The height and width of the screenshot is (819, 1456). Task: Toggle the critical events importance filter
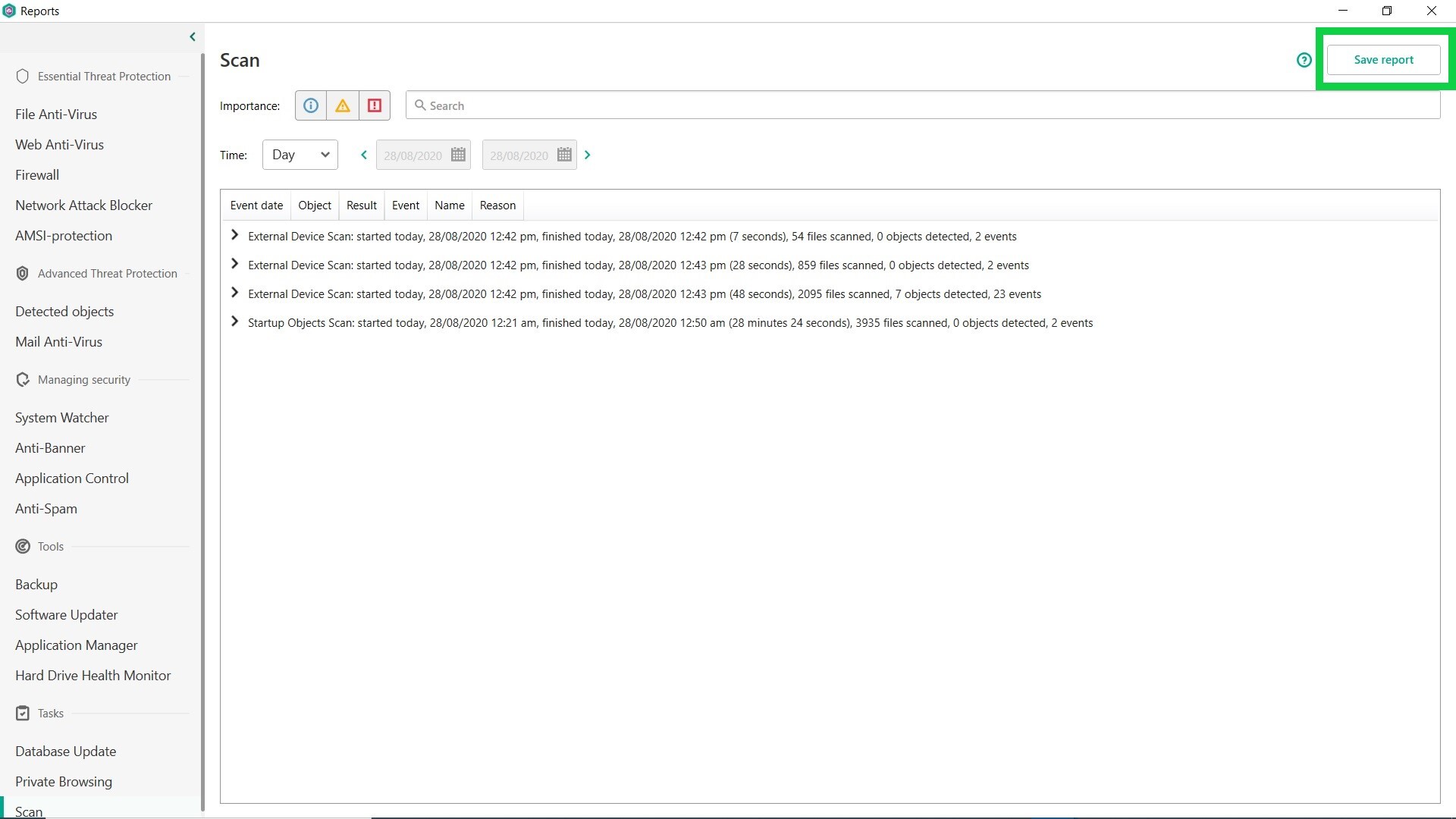pos(375,105)
